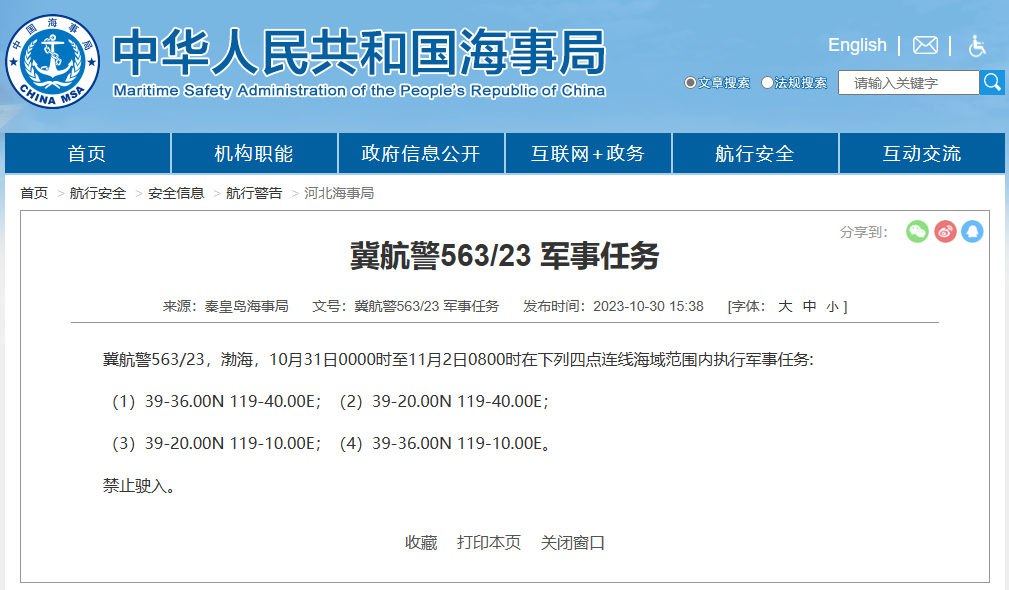Screen dimensions: 1009x590
Task: Go to 首页 in the breadcrumb
Action: 34,193
